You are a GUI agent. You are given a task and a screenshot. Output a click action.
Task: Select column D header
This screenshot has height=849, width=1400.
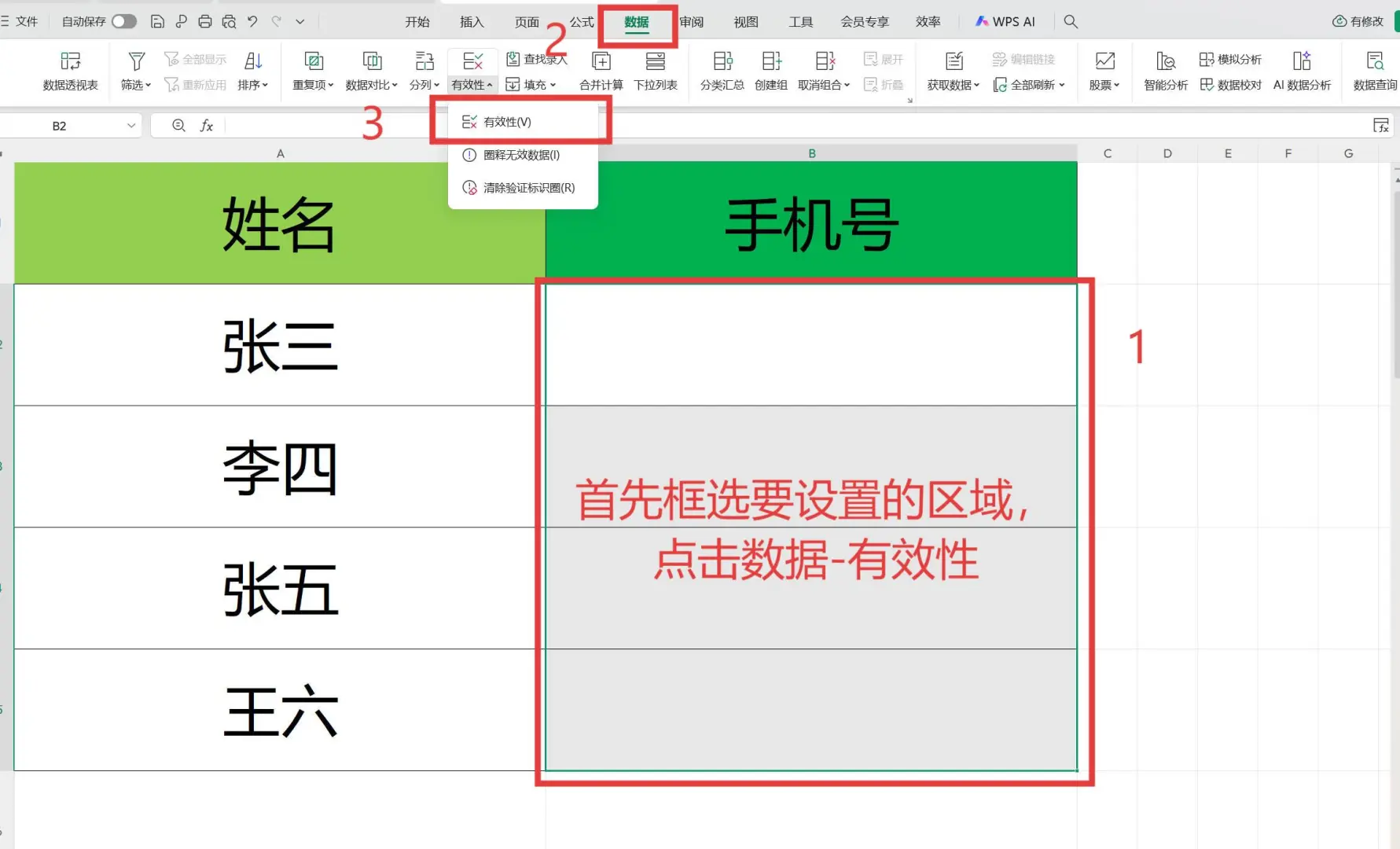tap(1167, 153)
